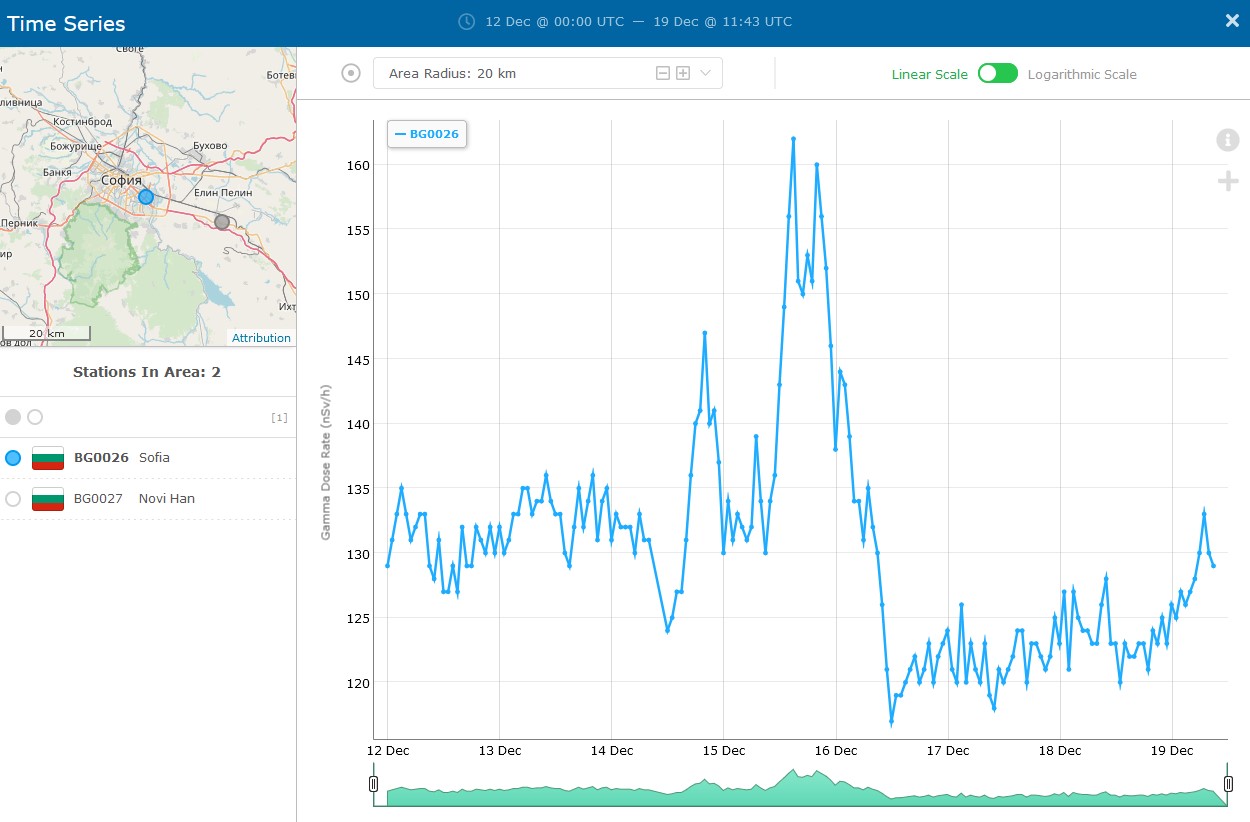Image resolution: width=1250 pixels, height=822 pixels.
Task: Open the chart info icon
Action: (1227, 140)
